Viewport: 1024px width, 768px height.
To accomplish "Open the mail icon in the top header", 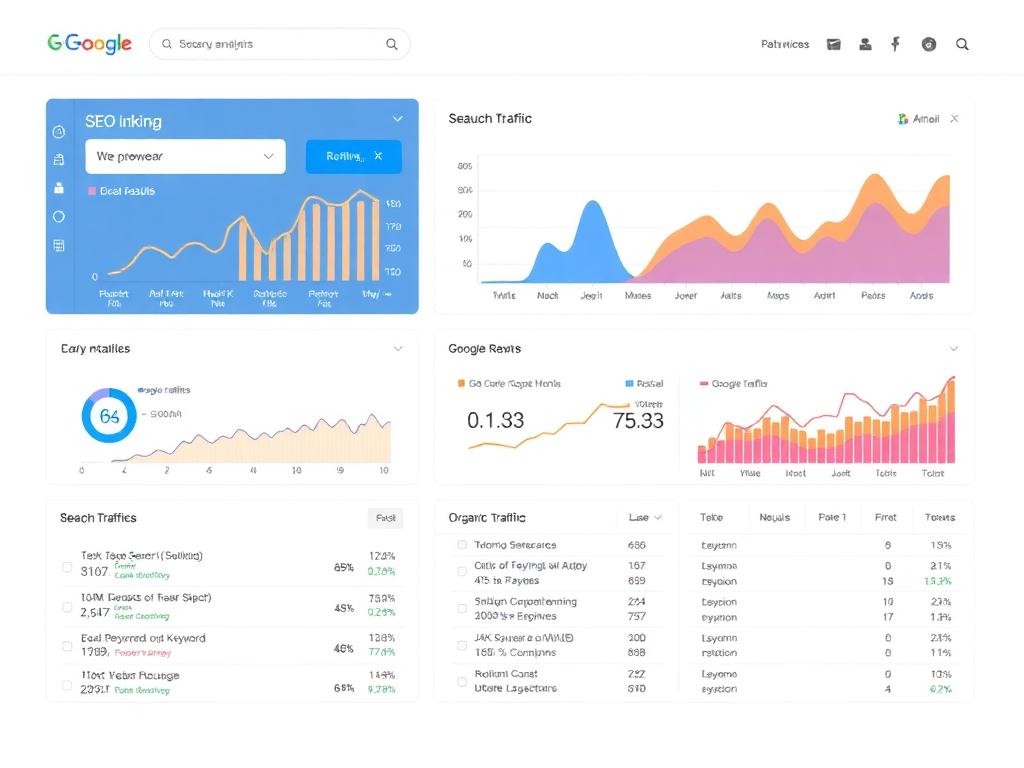I will tap(833, 44).
